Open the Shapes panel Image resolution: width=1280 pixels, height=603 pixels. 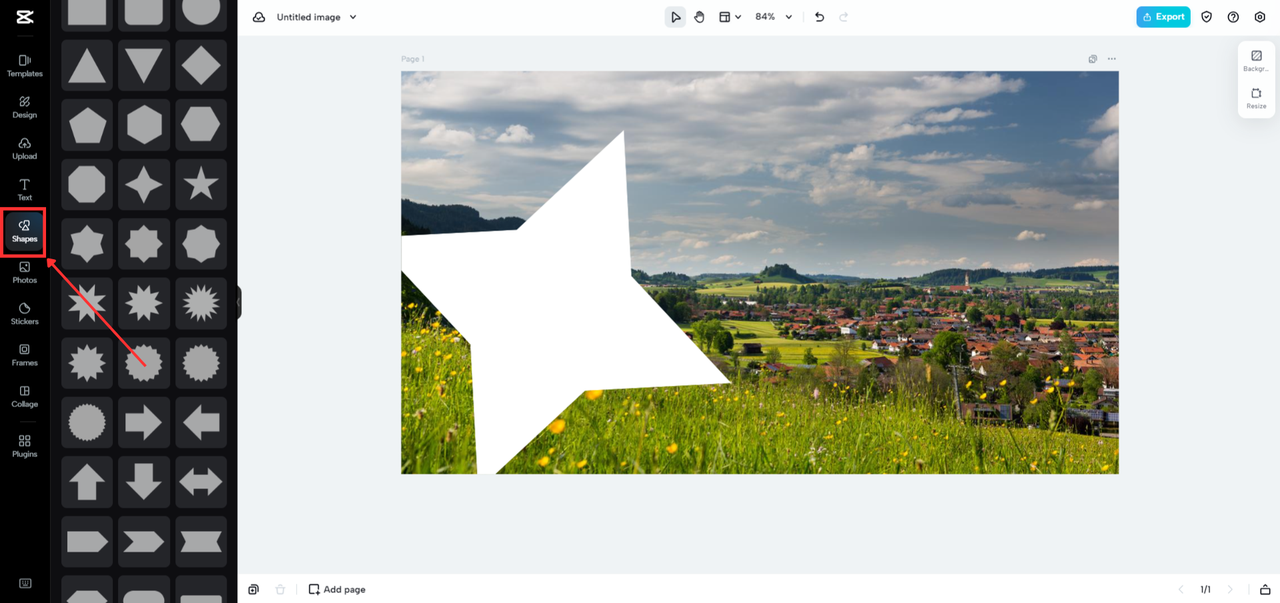tap(24, 231)
